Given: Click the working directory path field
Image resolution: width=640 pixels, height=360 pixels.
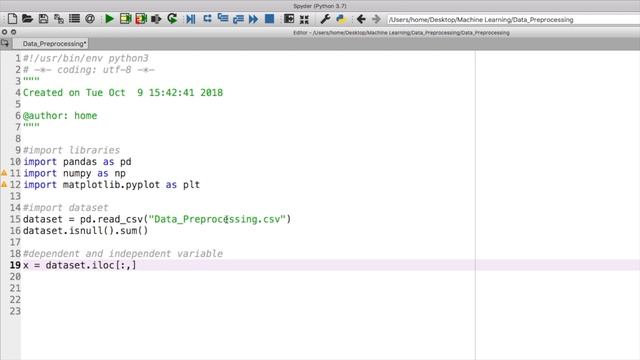Looking at the screenshot, I should pyautogui.click(x=513, y=20).
